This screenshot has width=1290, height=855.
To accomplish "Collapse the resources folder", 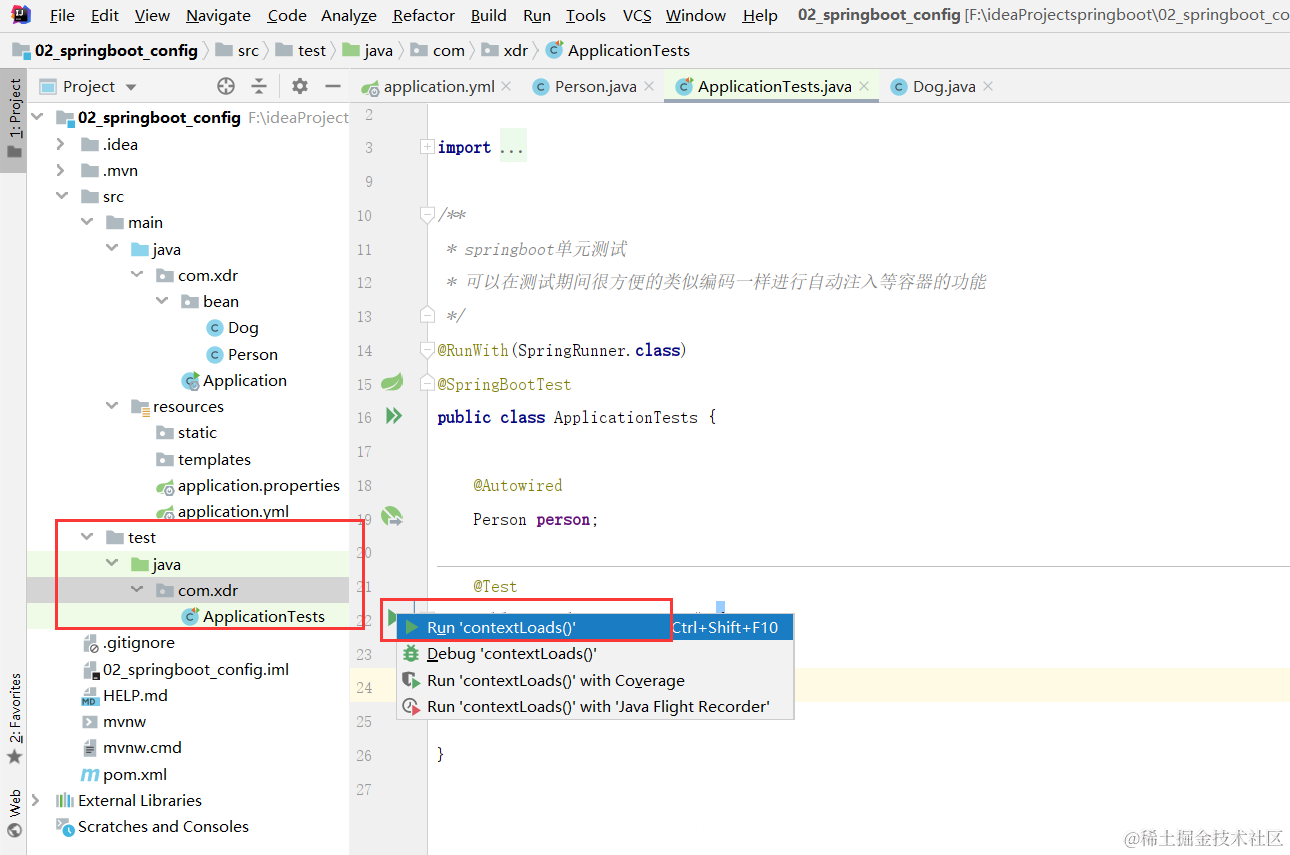I will pyautogui.click(x=112, y=407).
